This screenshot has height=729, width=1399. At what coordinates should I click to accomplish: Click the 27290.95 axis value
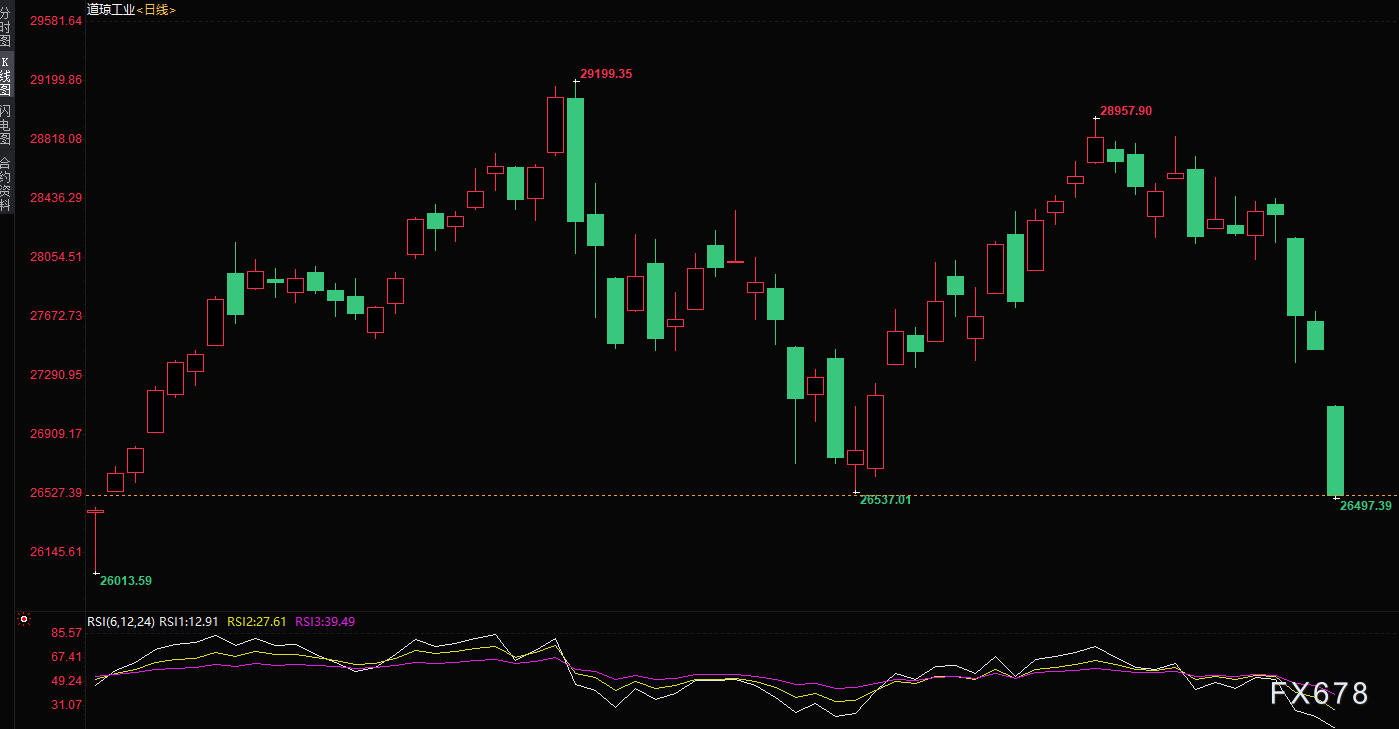56,374
